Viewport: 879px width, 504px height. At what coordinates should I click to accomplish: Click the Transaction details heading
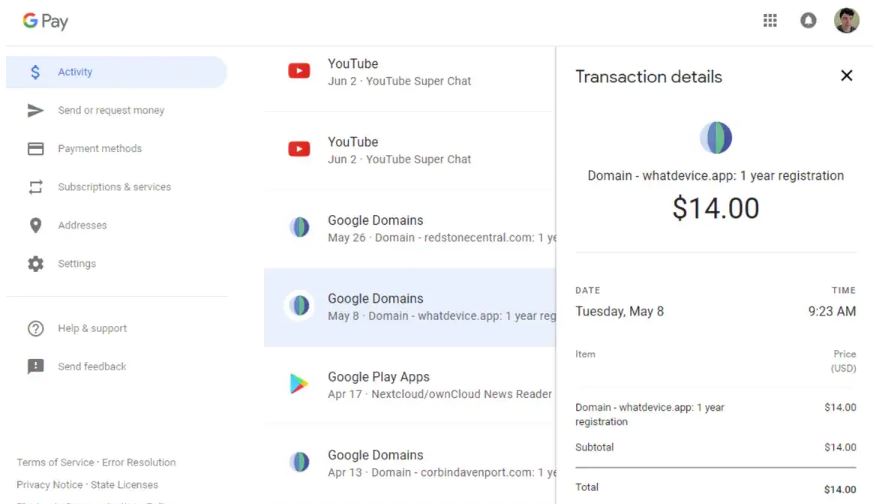click(x=649, y=77)
